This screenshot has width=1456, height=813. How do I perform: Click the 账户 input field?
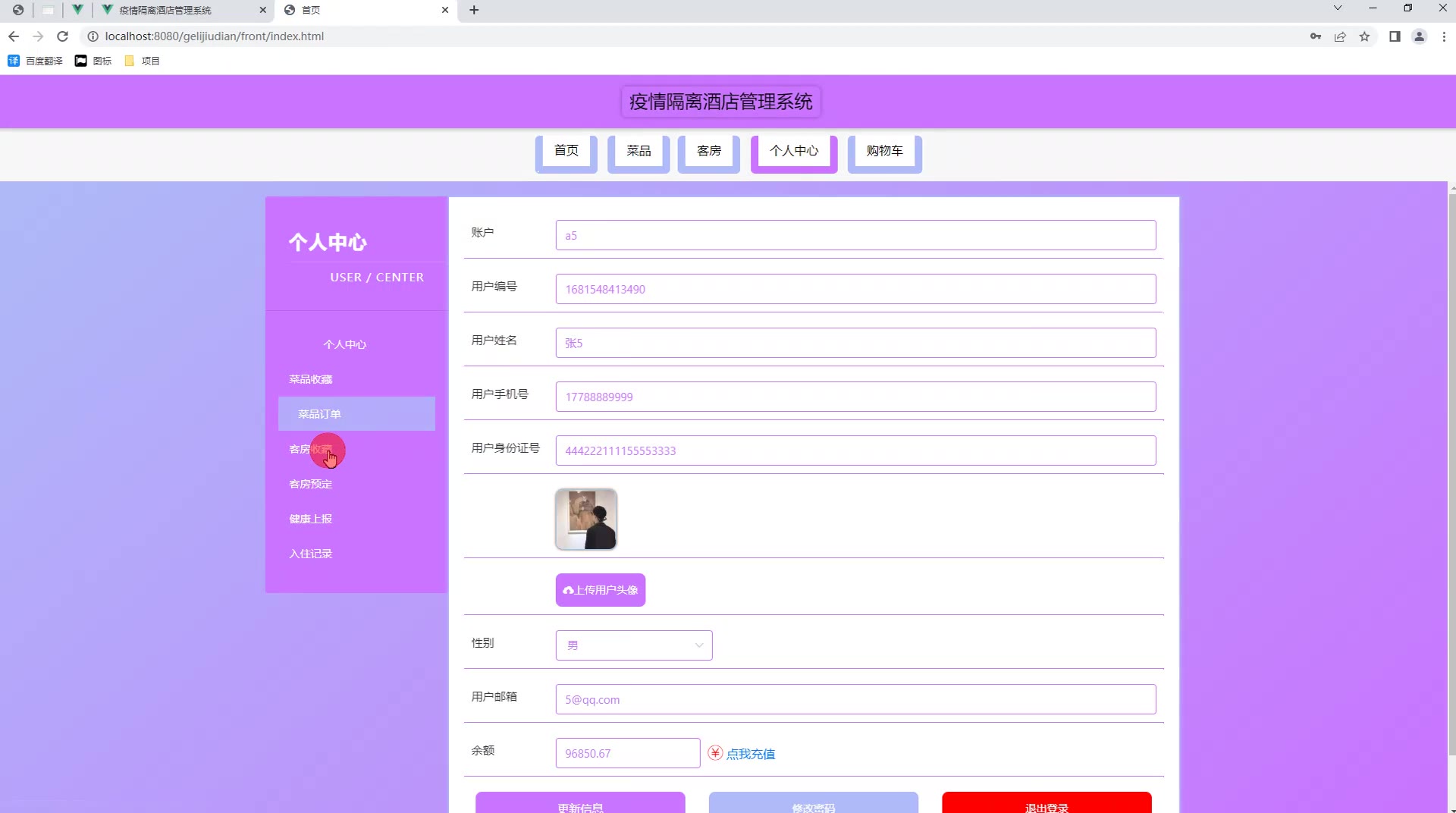click(855, 235)
